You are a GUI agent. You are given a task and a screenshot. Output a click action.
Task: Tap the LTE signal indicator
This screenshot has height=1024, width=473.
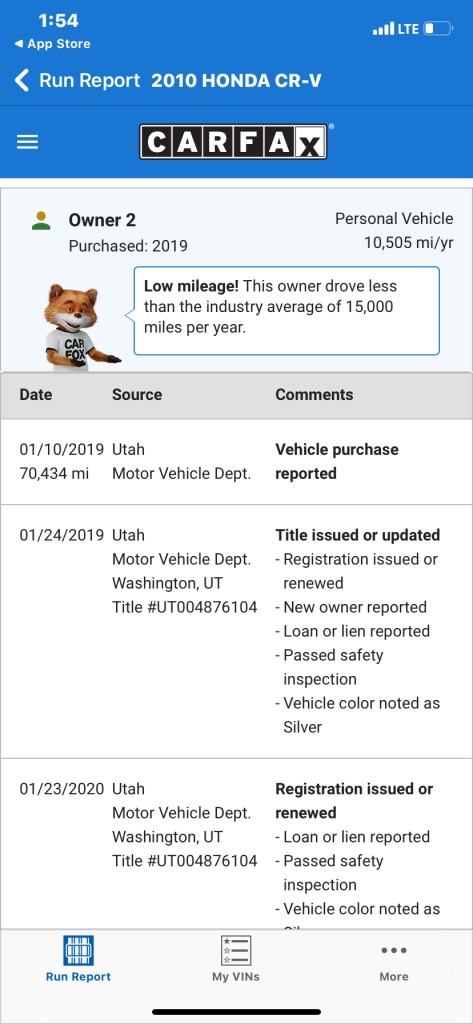[x=396, y=29]
